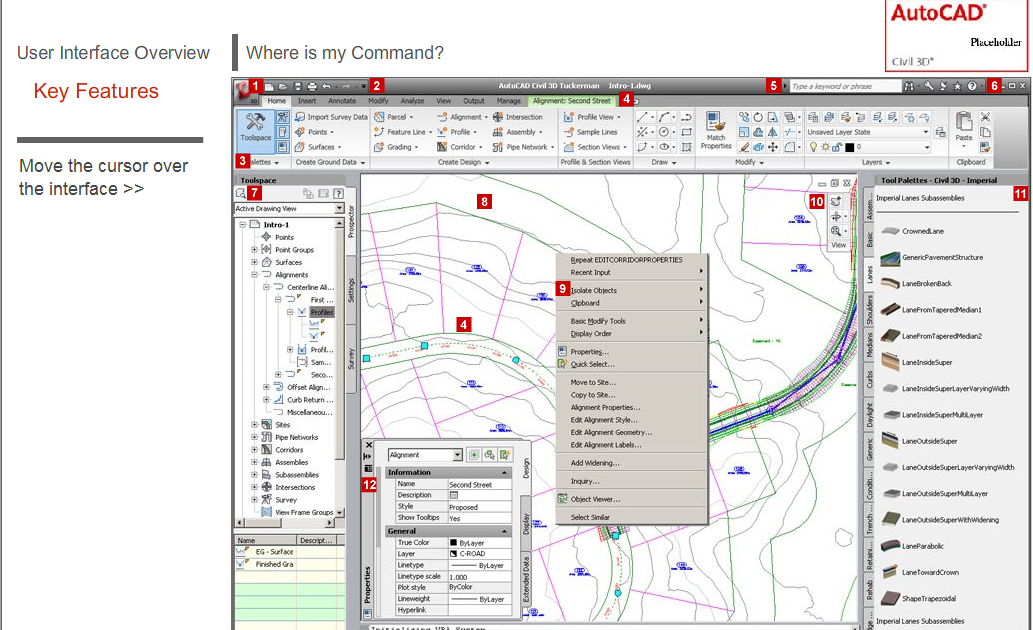Open the Intersection tool in Create Design
The image size is (1033, 630).
click(x=518, y=117)
